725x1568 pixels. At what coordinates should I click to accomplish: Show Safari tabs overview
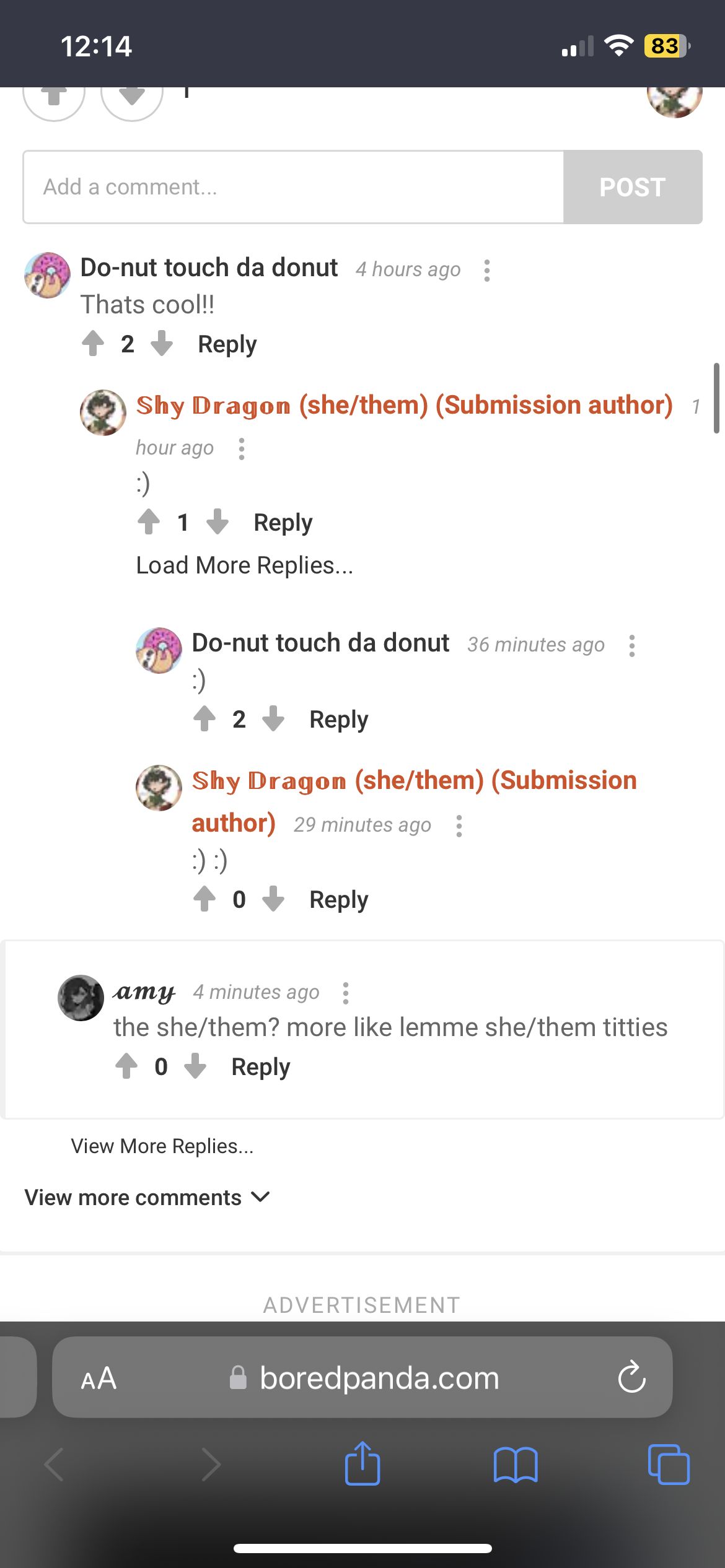669,1465
